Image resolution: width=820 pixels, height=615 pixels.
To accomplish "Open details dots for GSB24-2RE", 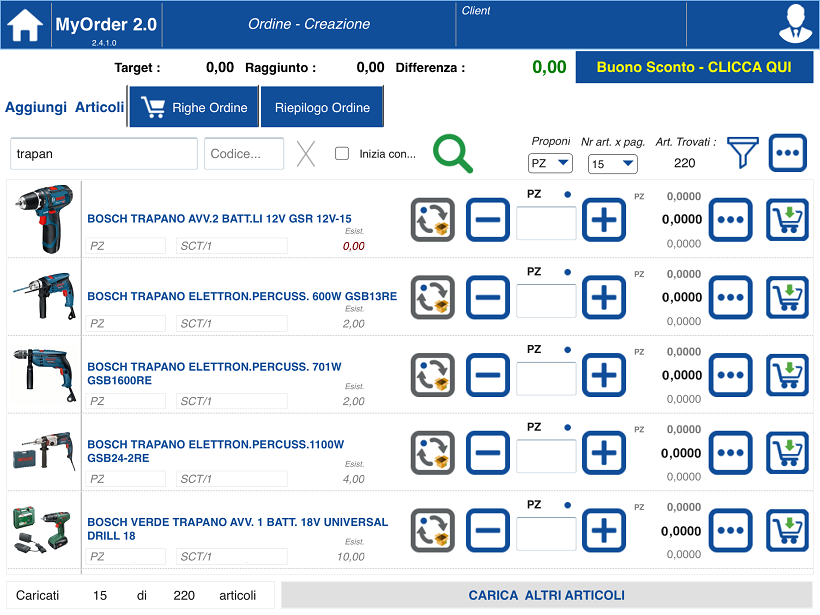I will click(731, 453).
